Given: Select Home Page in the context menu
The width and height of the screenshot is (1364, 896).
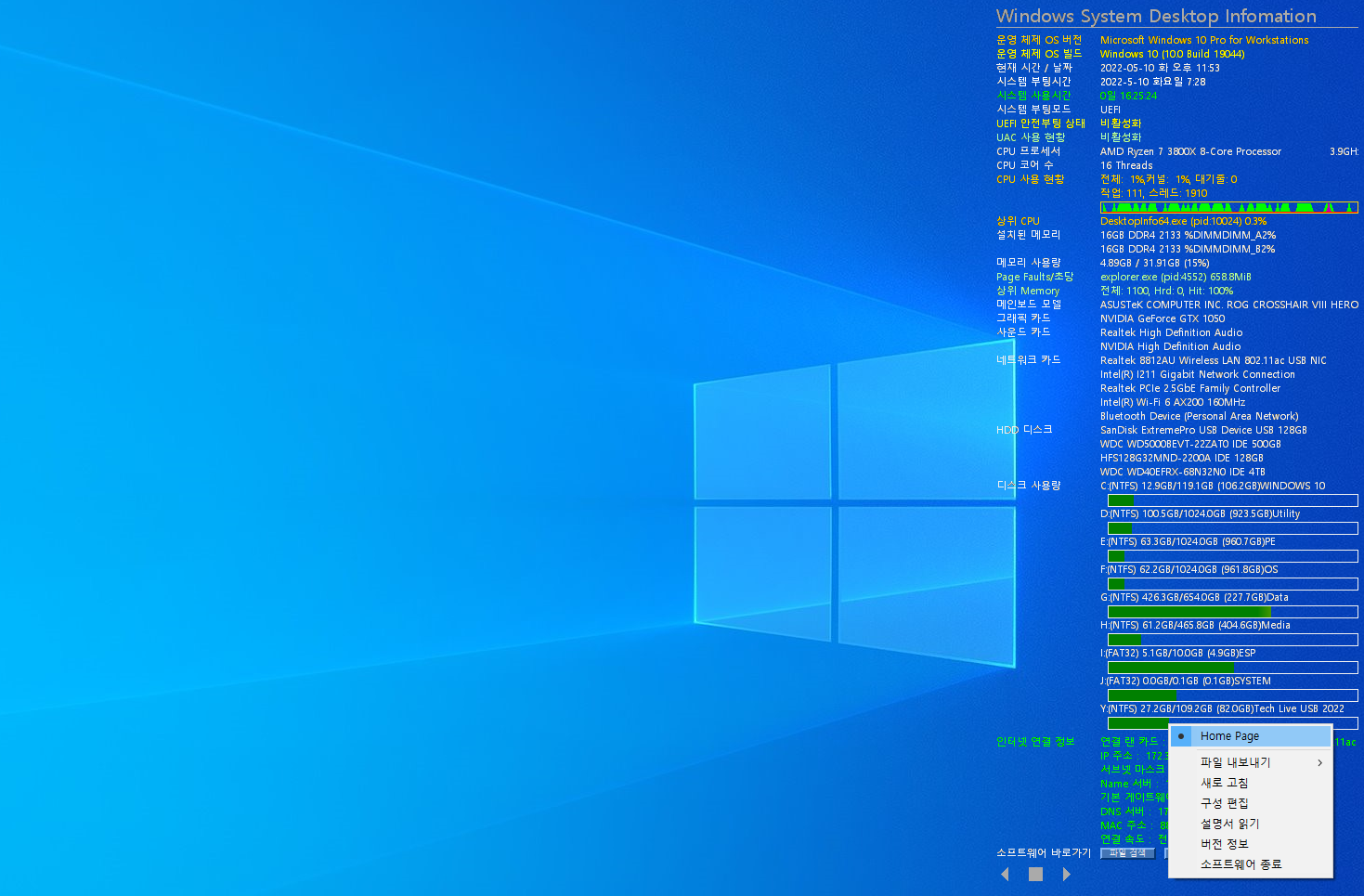Looking at the screenshot, I should [1251, 736].
